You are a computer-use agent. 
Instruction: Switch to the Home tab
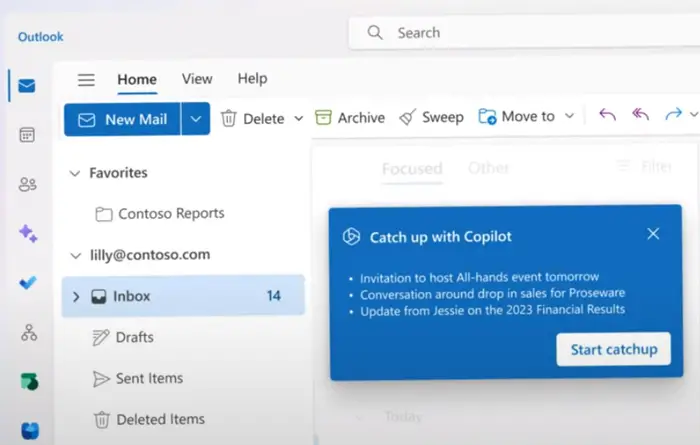[x=137, y=79]
